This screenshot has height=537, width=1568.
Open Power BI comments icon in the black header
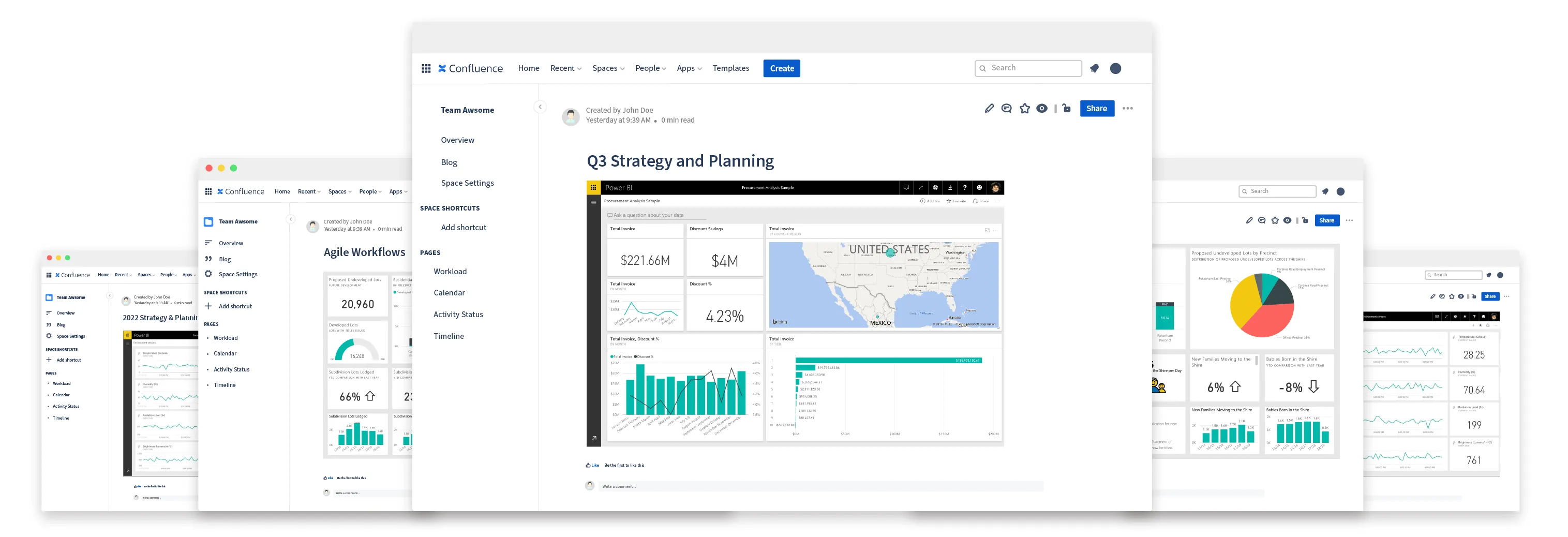coord(906,187)
